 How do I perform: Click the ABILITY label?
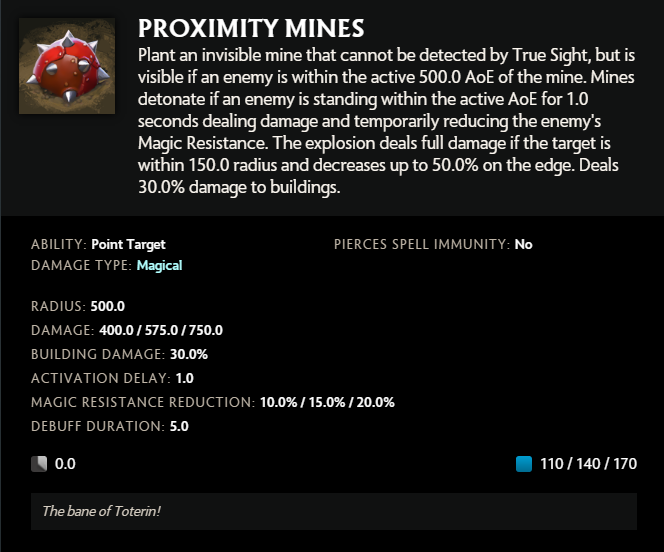point(57,244)
